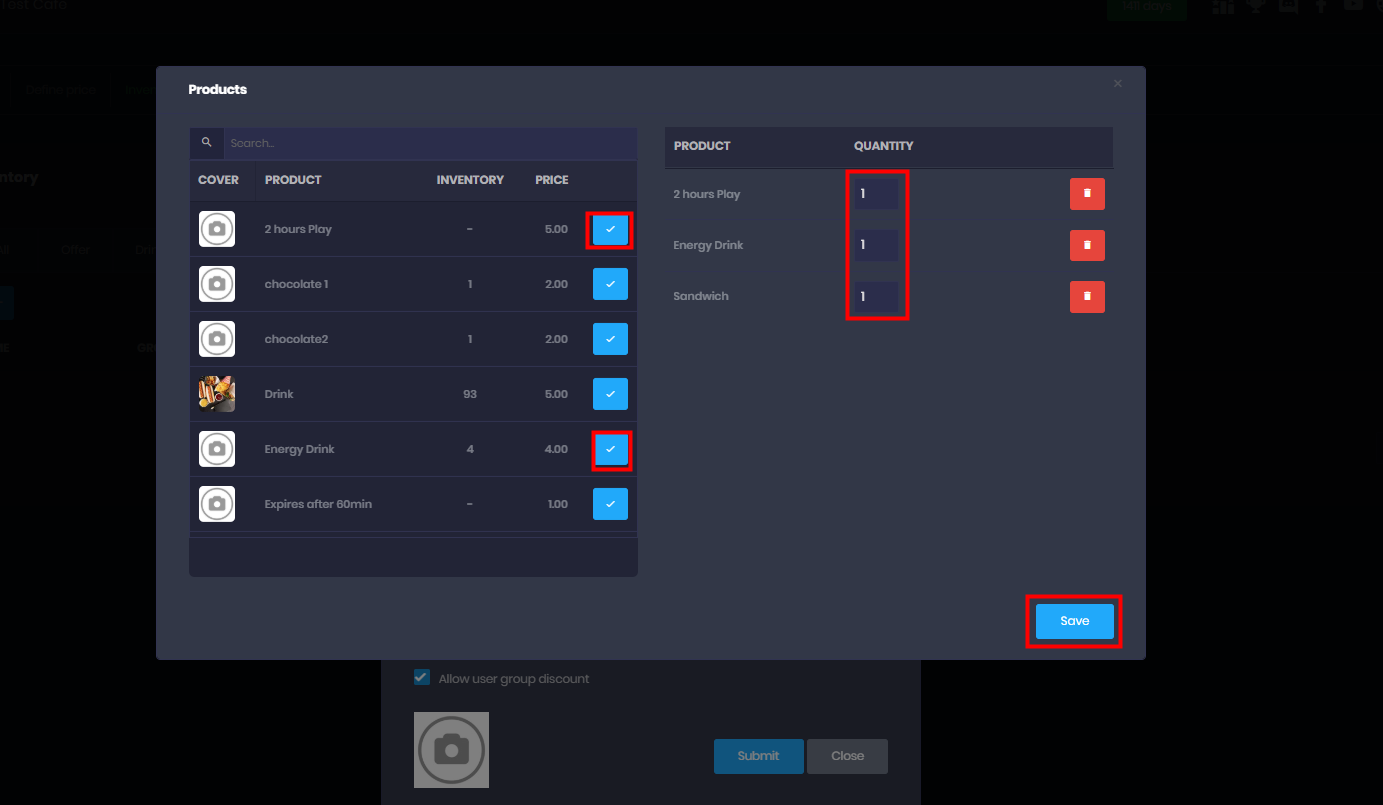
Task: Click the Close button below dialog
Action: tap(847, 756)
